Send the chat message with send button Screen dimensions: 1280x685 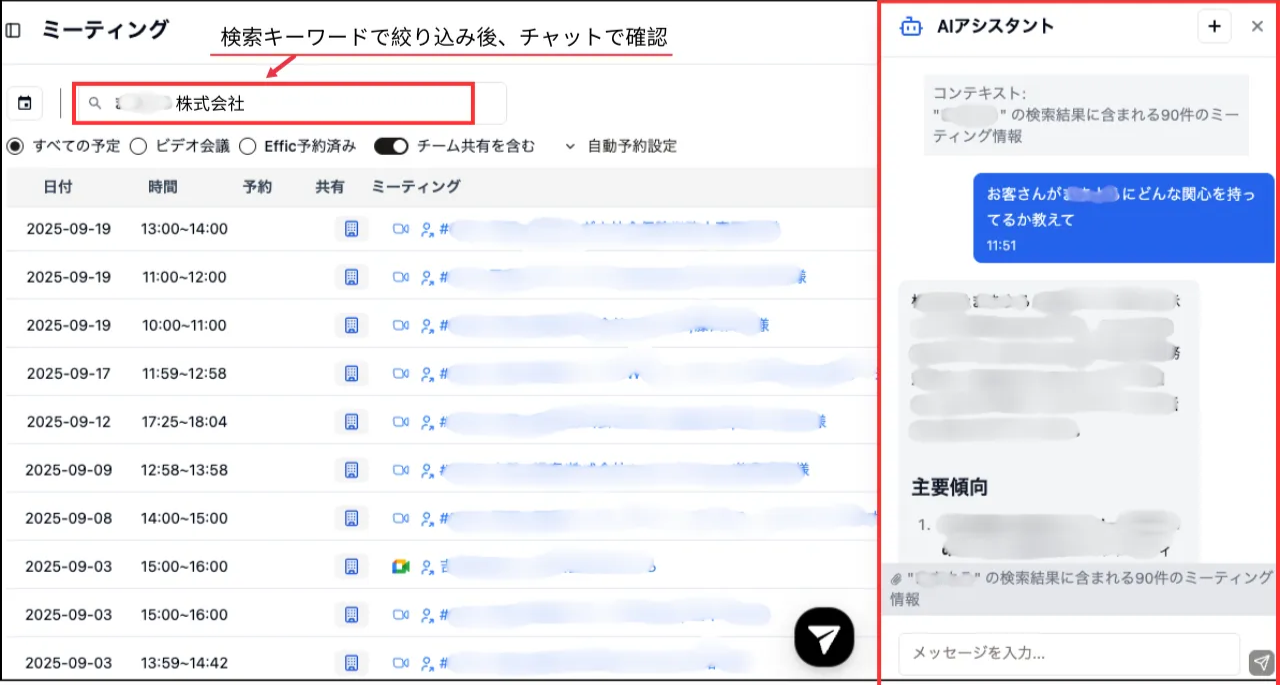click(x=1260, y=662)
